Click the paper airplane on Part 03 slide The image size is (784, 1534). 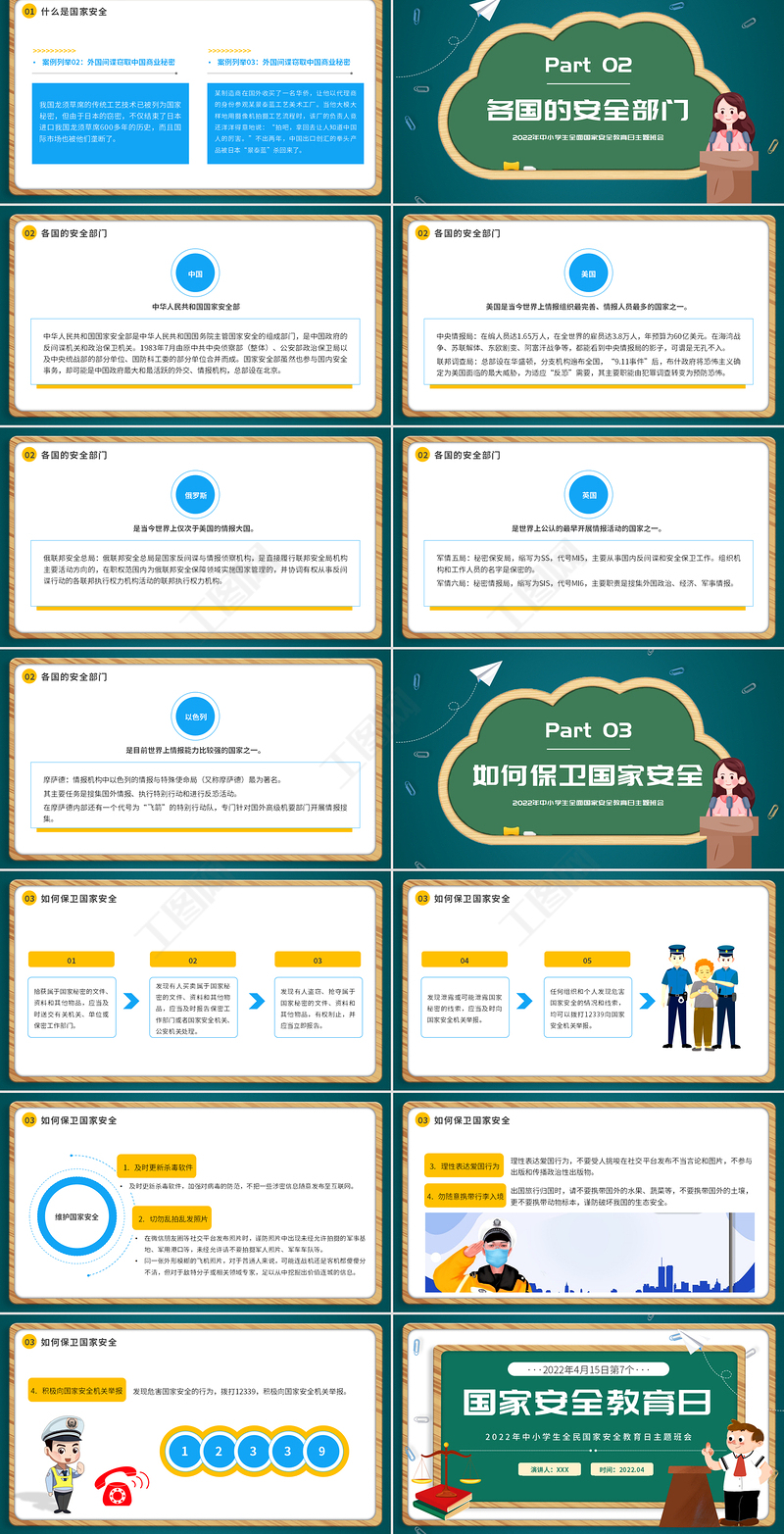[x=485, y=675]
